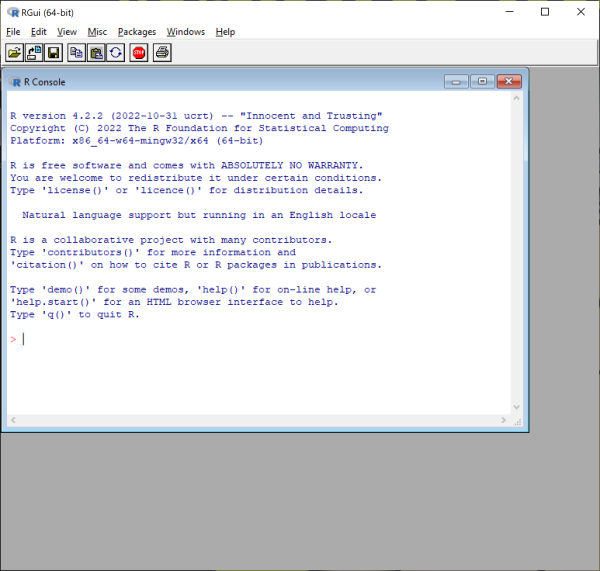Click the 'license()' distribution details line
Viewport: 600px width, 571px height.
click(x=187, y=190)
